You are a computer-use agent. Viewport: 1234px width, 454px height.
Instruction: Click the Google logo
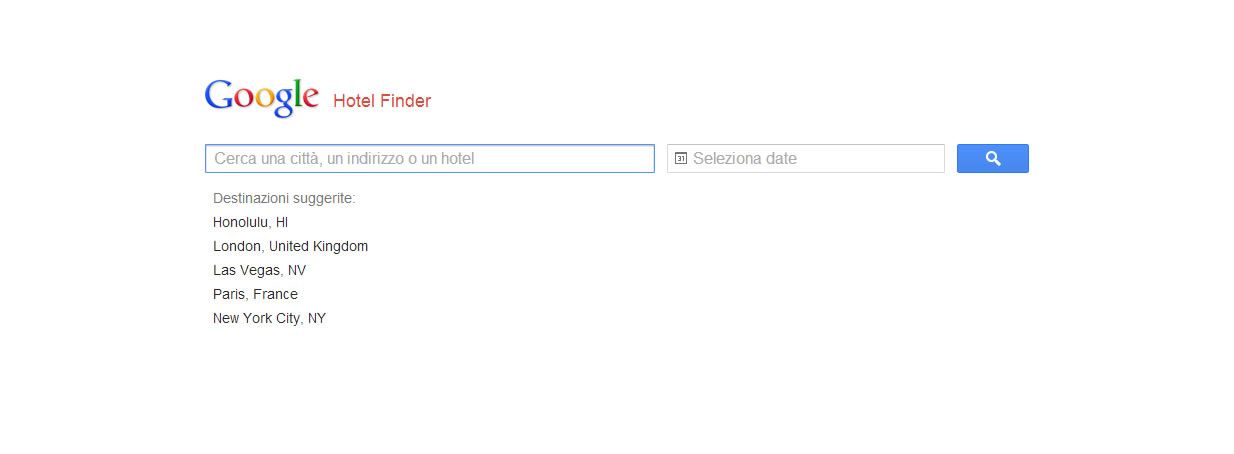pos(262,97)
